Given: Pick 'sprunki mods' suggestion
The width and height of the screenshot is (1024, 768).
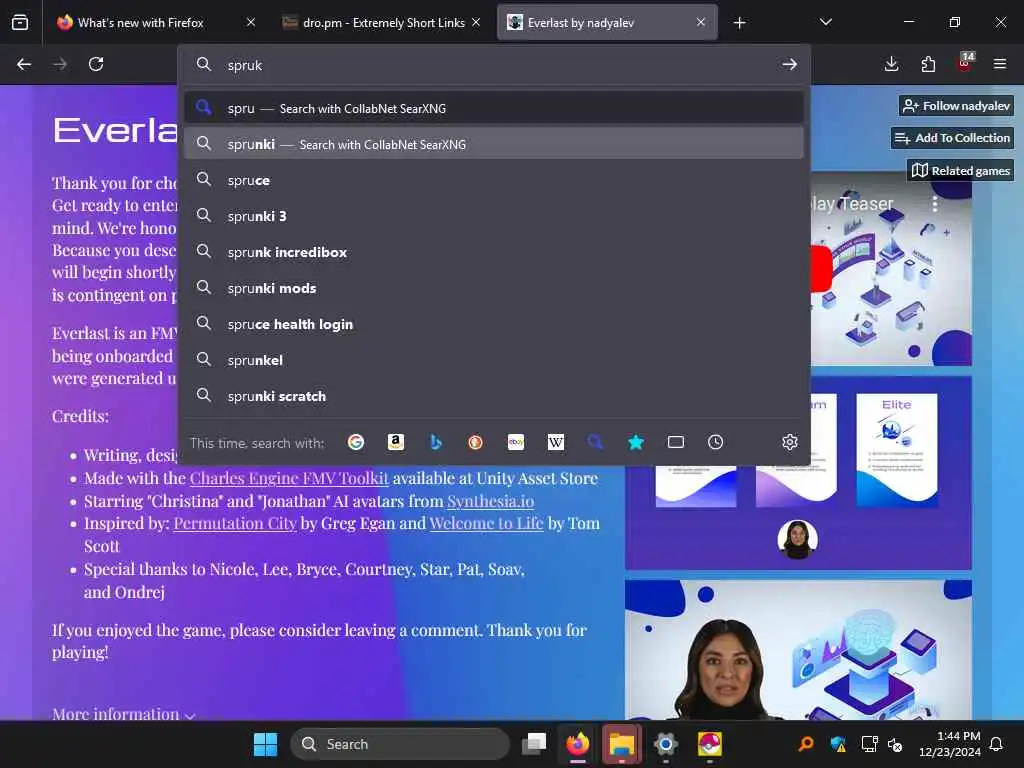Looking at the screenshot, I should (494, 288).
